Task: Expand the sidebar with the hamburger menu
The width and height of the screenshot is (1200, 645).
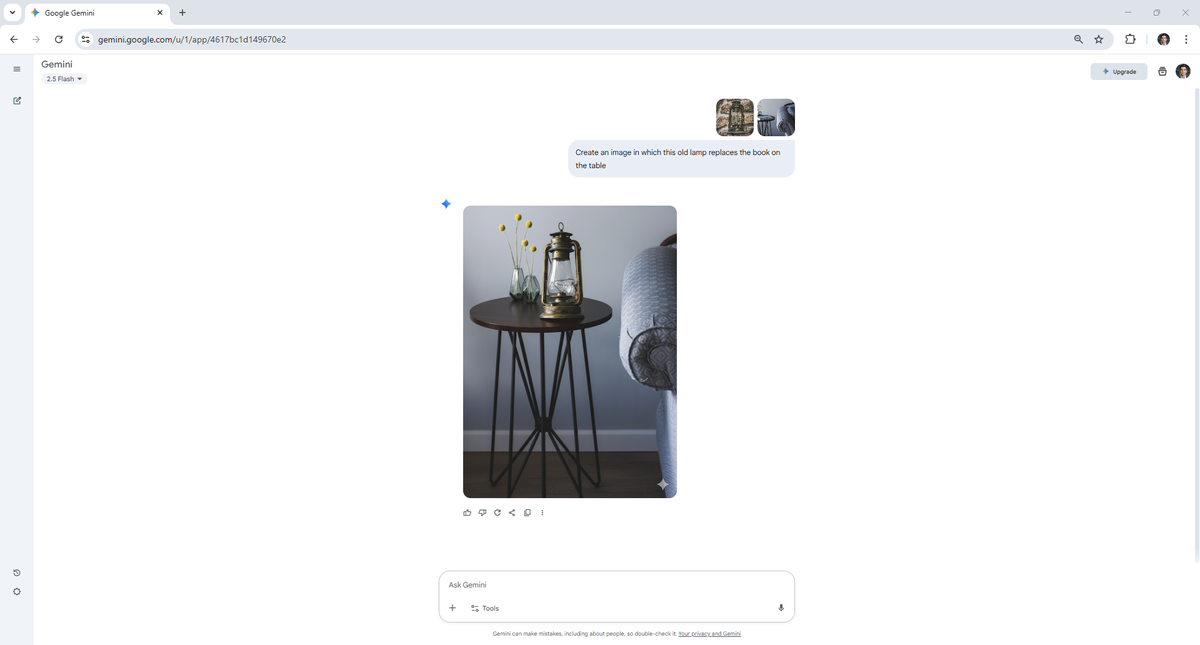Action: (16, 69)
